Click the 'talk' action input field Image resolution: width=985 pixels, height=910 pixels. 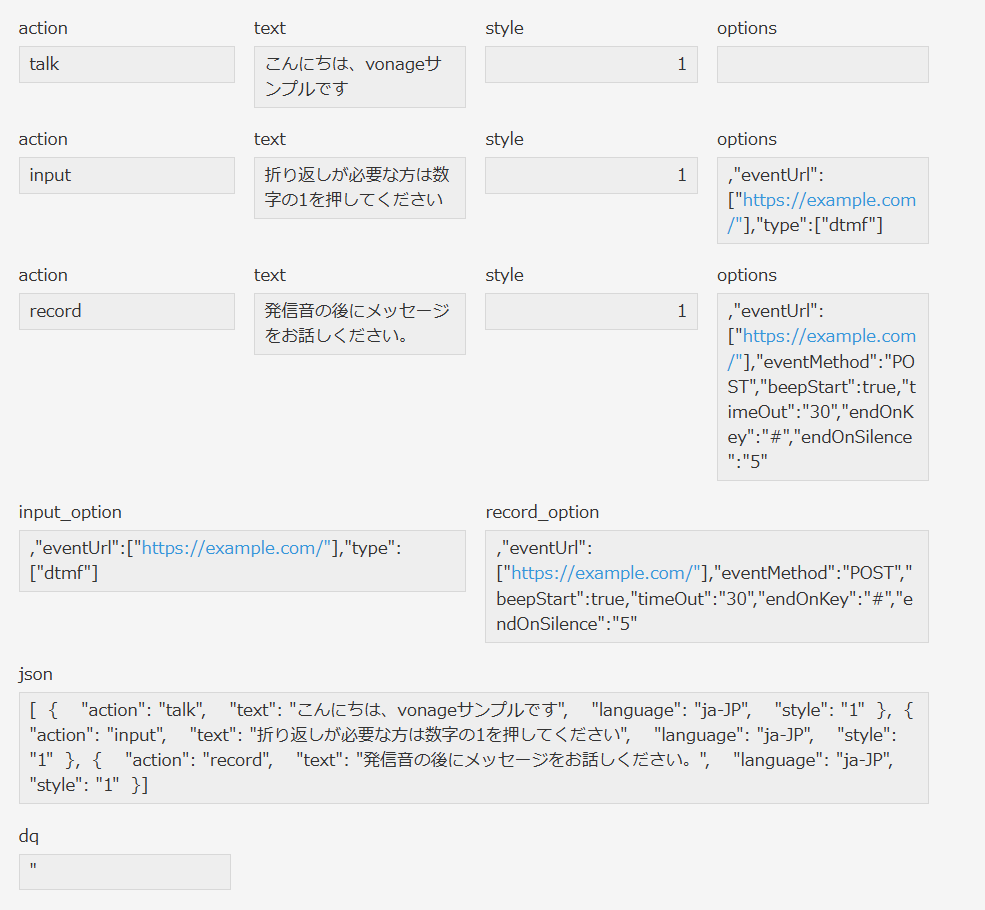(126, 64)
